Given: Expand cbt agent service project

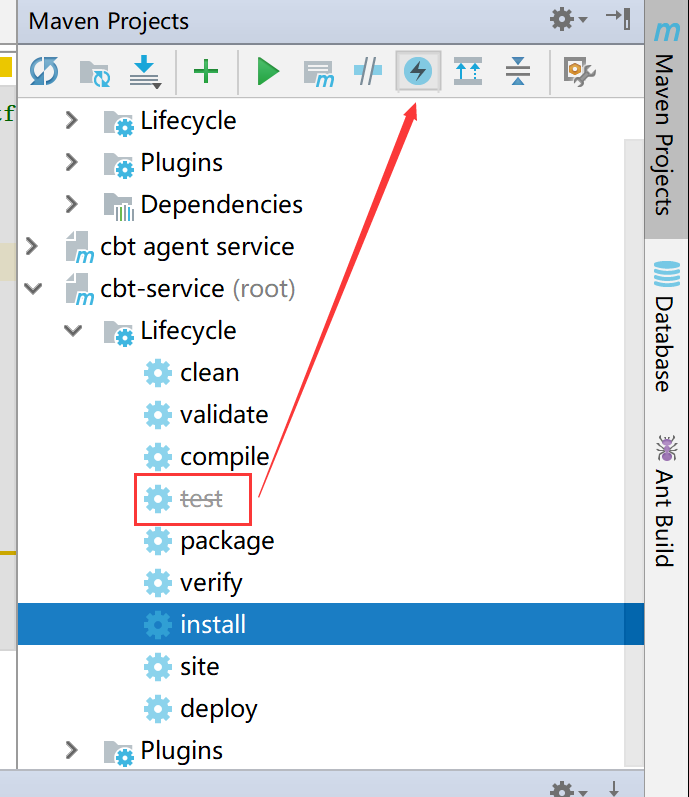Looking at the screenshot, I should (32, 247).
